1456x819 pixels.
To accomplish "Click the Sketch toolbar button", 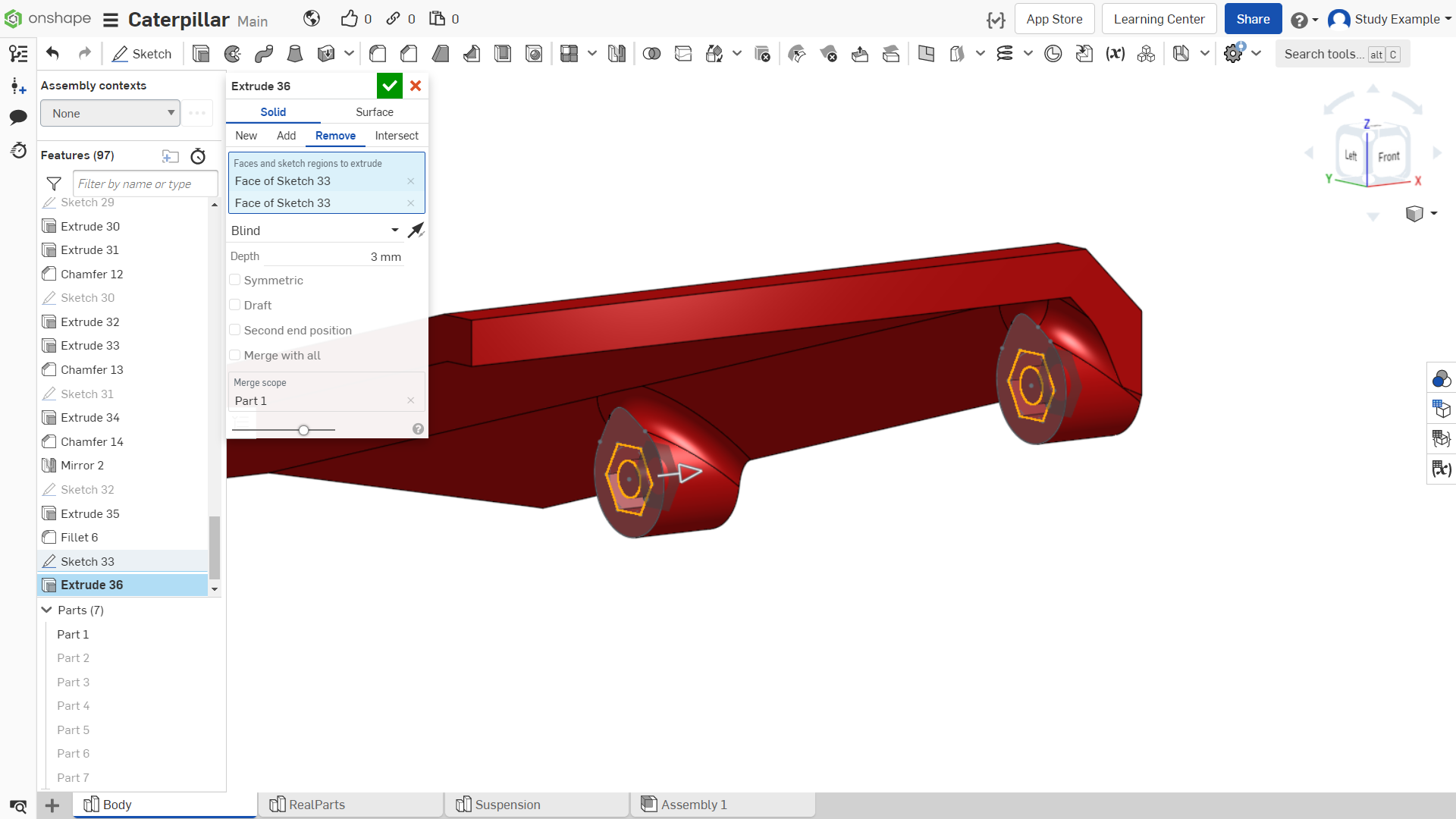I will tap(142, 54).
